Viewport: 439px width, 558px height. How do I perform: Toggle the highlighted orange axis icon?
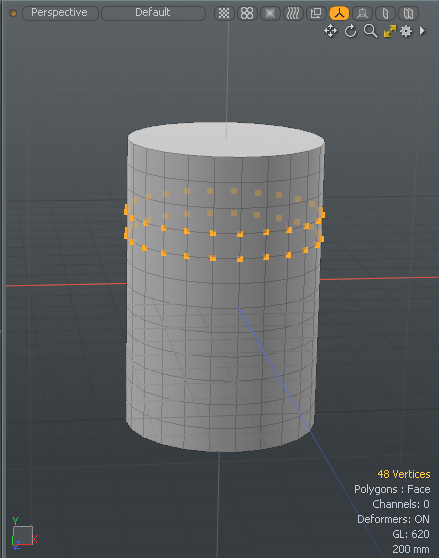339,13
